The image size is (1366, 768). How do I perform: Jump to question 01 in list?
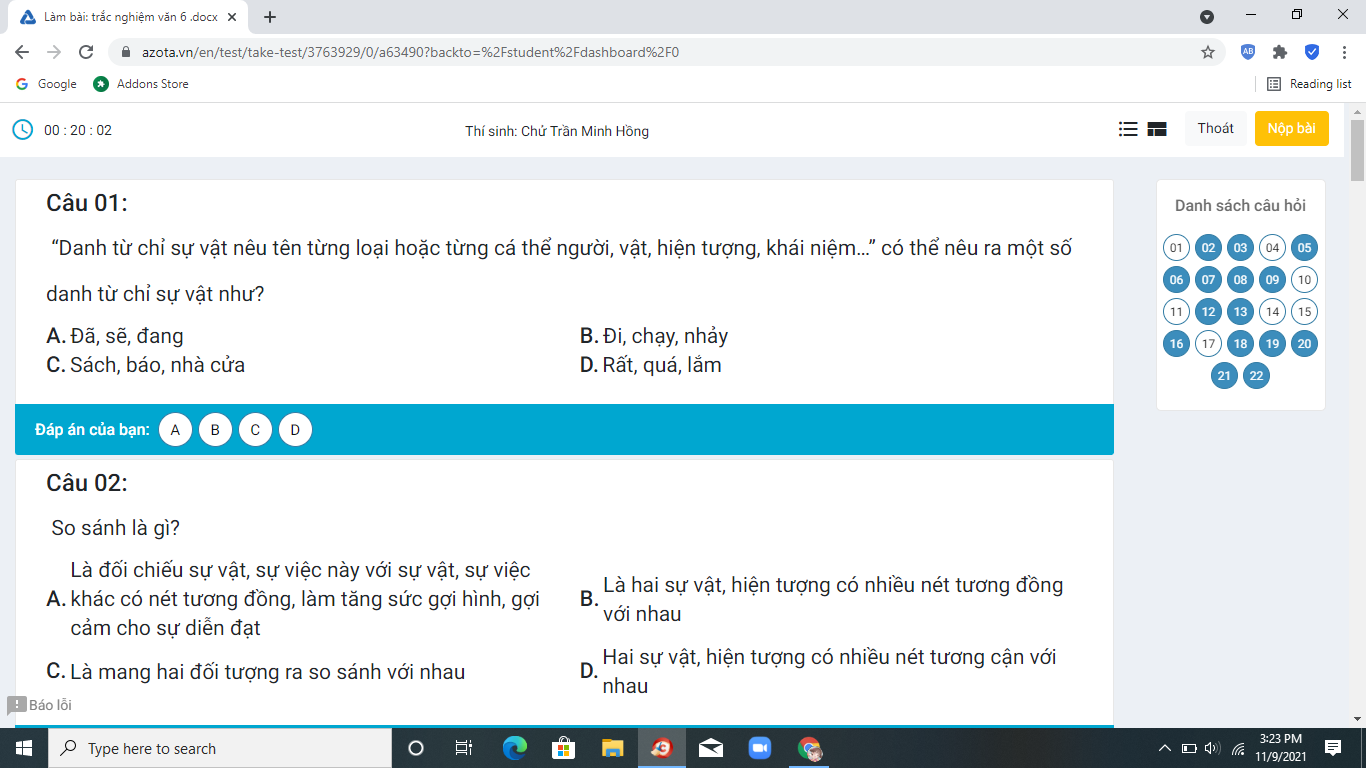coord(1176,248)
